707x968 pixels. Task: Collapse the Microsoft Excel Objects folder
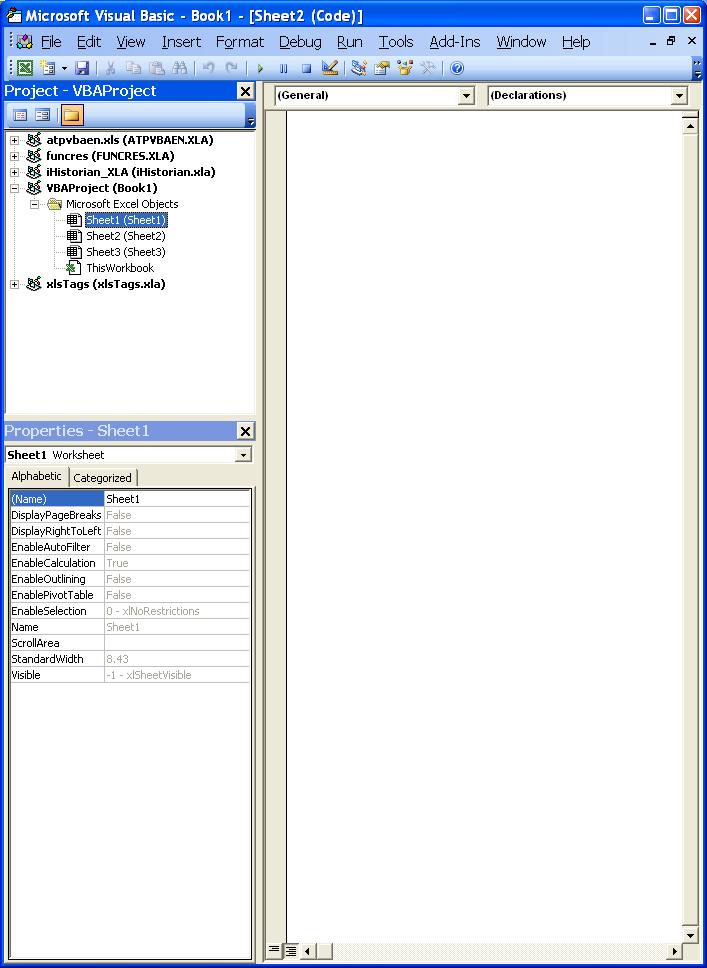(35, 204)
